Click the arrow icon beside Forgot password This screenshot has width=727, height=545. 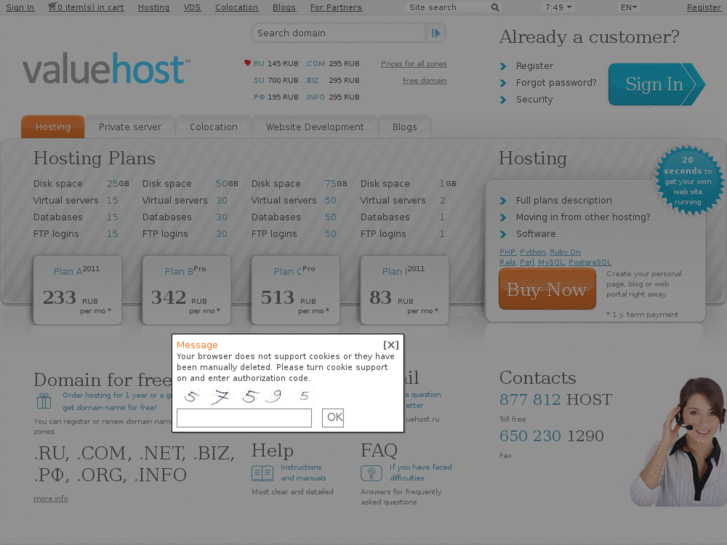(x=503, y=83)
